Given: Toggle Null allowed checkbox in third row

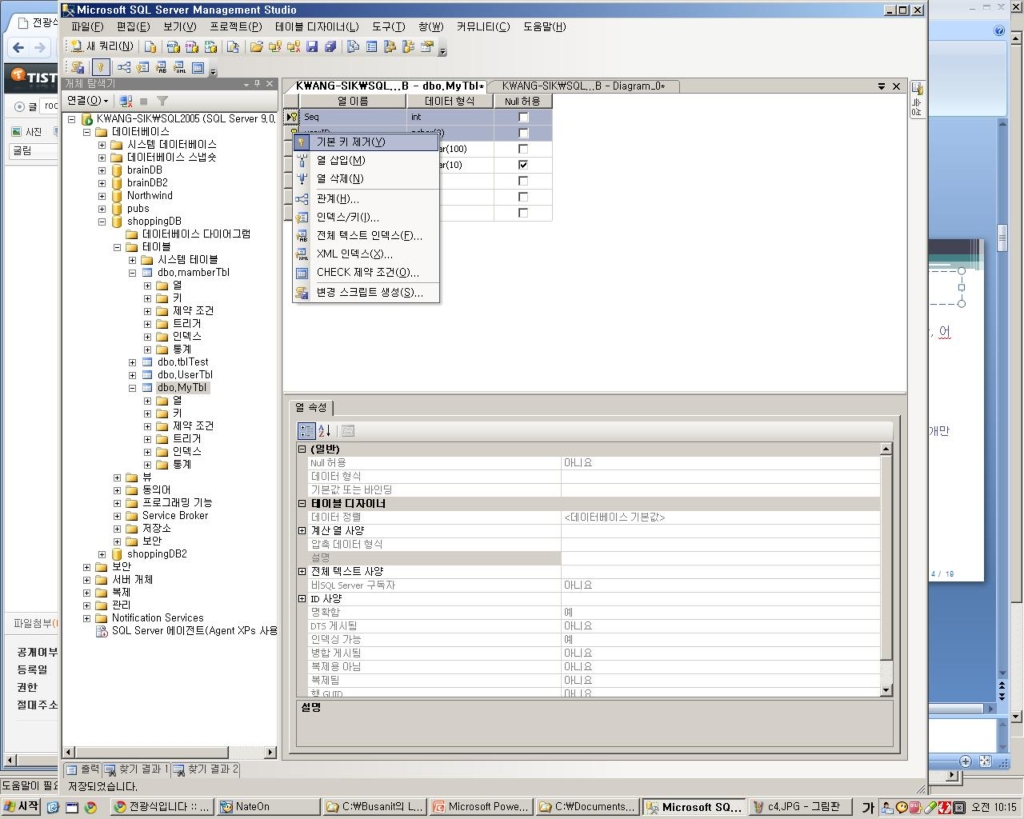Looking at the screenshot, I should (x=523, y=149).
